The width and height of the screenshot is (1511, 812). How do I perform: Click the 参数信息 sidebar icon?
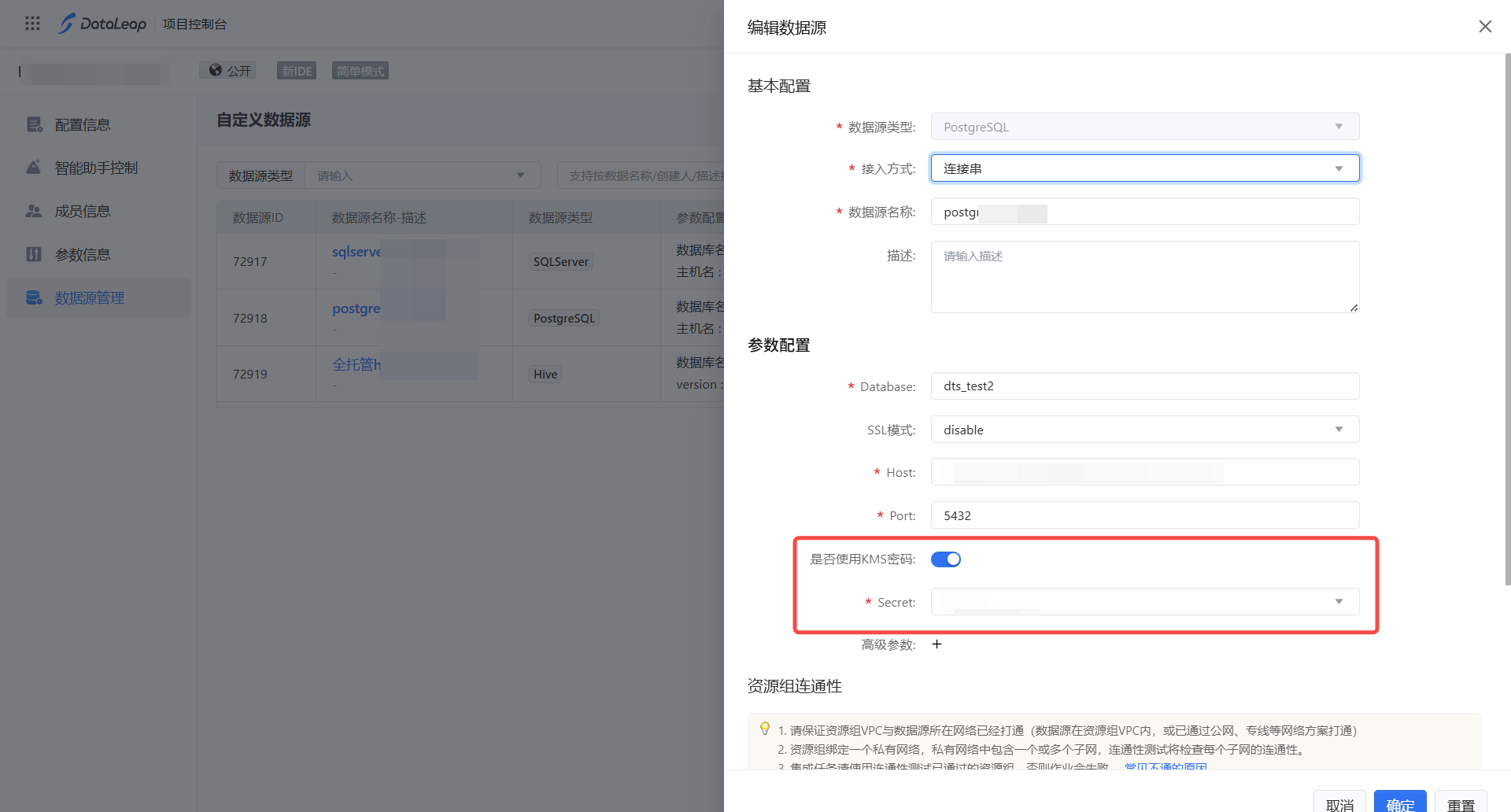[x=34, y=254]
